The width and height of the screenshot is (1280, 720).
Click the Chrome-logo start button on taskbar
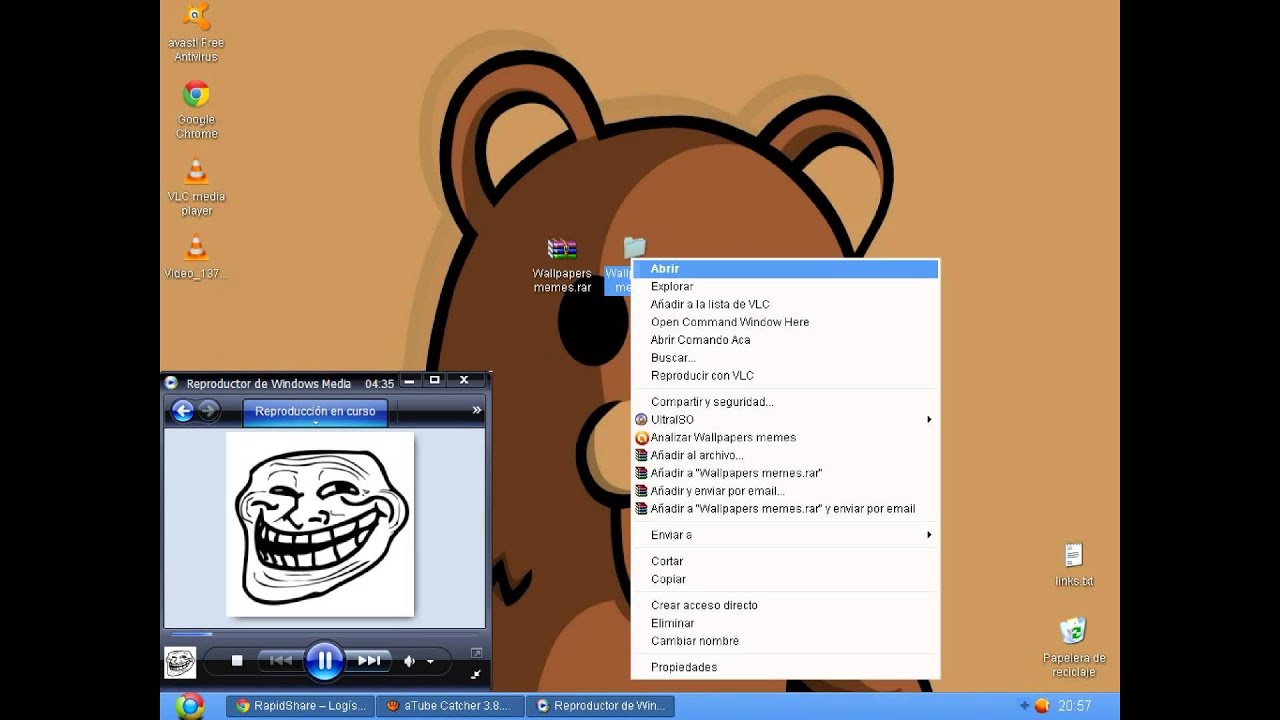pyautogui.click(x=189, y=706)
